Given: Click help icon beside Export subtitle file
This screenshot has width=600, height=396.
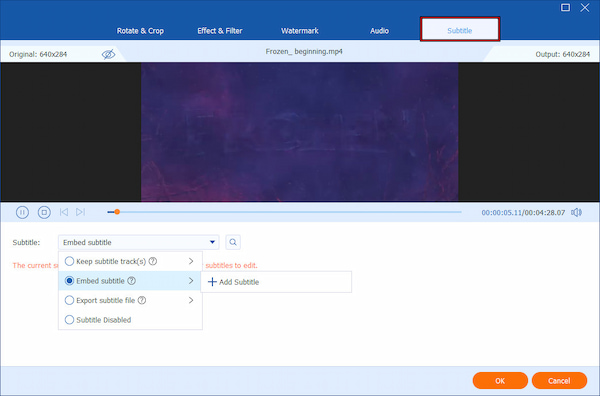Looking at the screenshot, I should pos(142,300).
